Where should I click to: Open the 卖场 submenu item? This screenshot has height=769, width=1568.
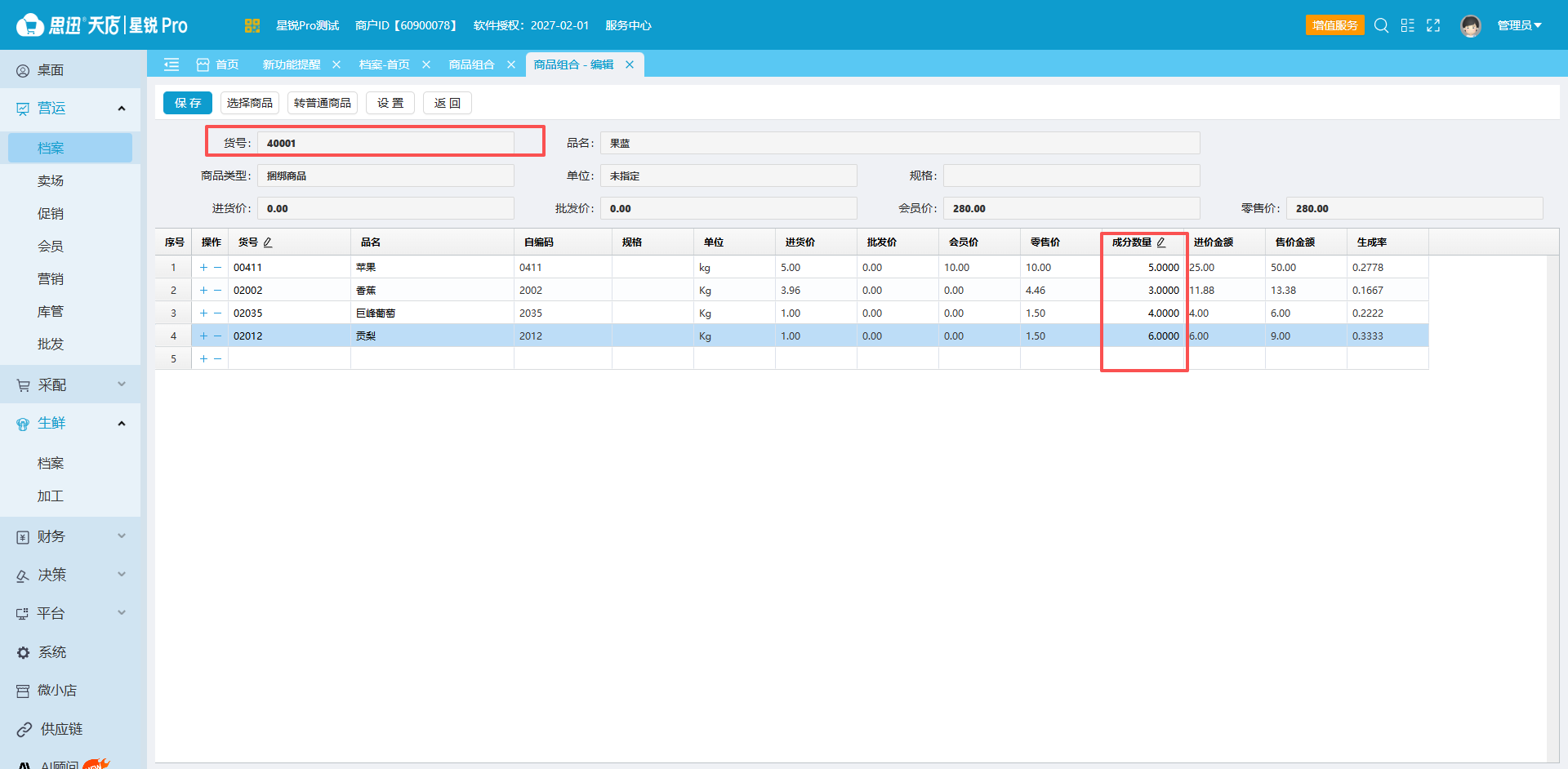[x=51, y=180]
